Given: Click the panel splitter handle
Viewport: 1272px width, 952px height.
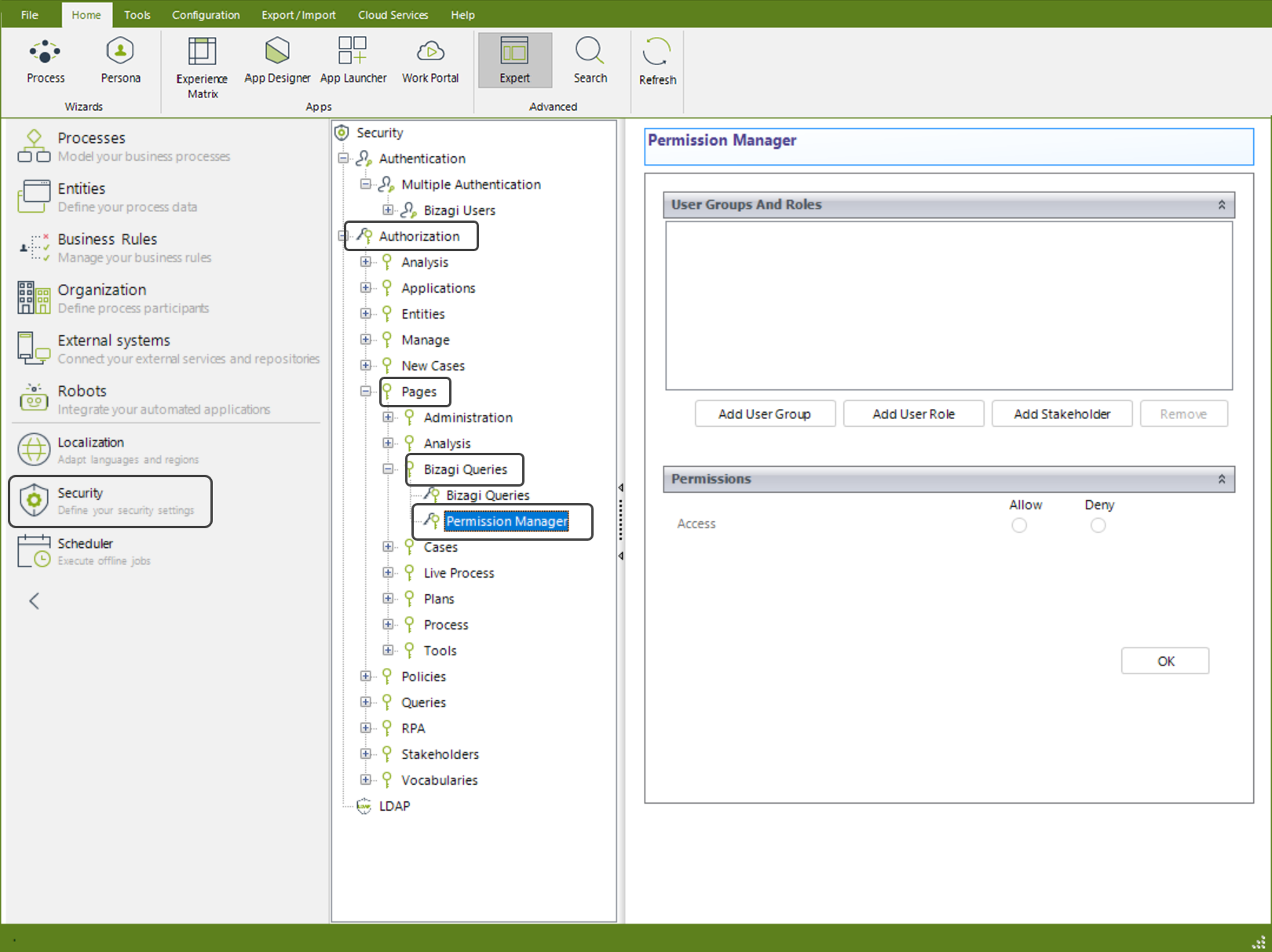Looking at the screenshot, I should point(620,521).
